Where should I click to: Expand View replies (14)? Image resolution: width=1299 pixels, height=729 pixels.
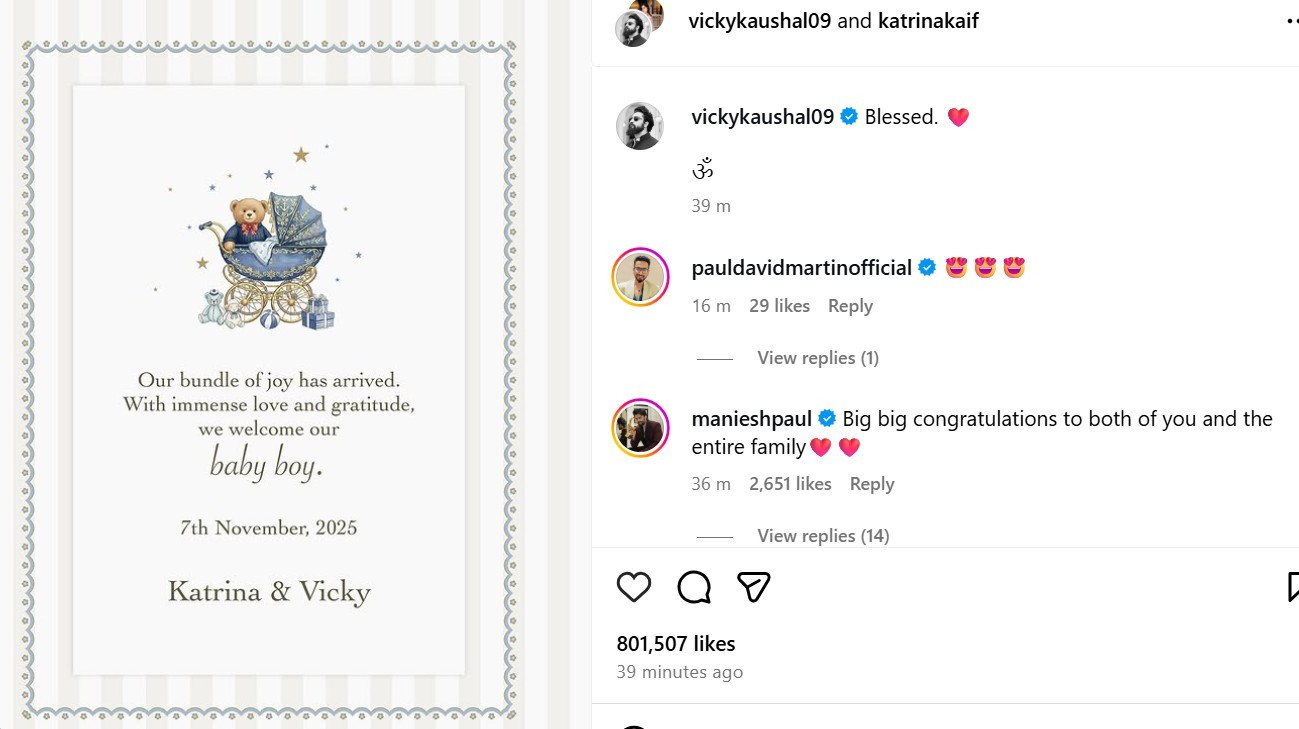822,536
